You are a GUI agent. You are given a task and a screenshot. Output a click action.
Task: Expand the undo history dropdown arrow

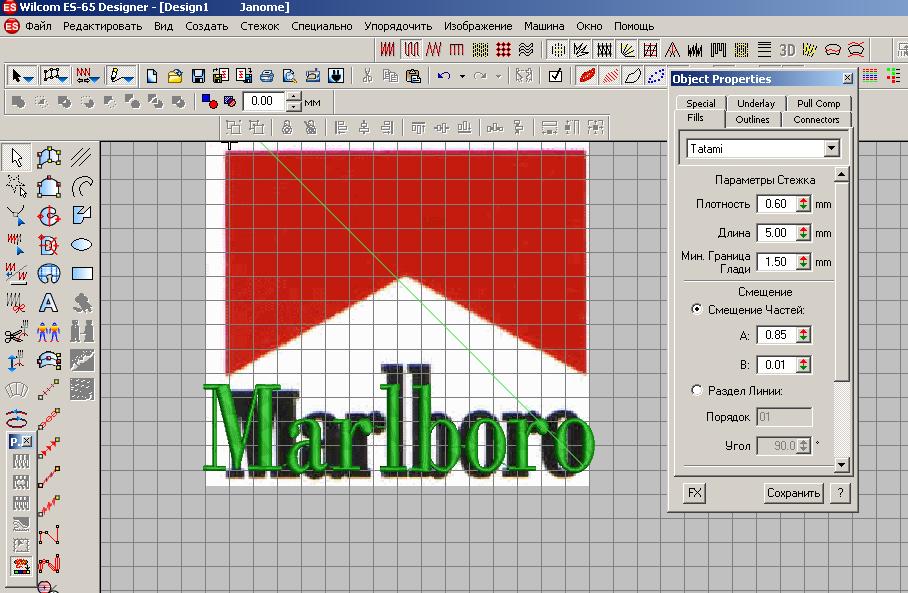(x=462, y=75)
